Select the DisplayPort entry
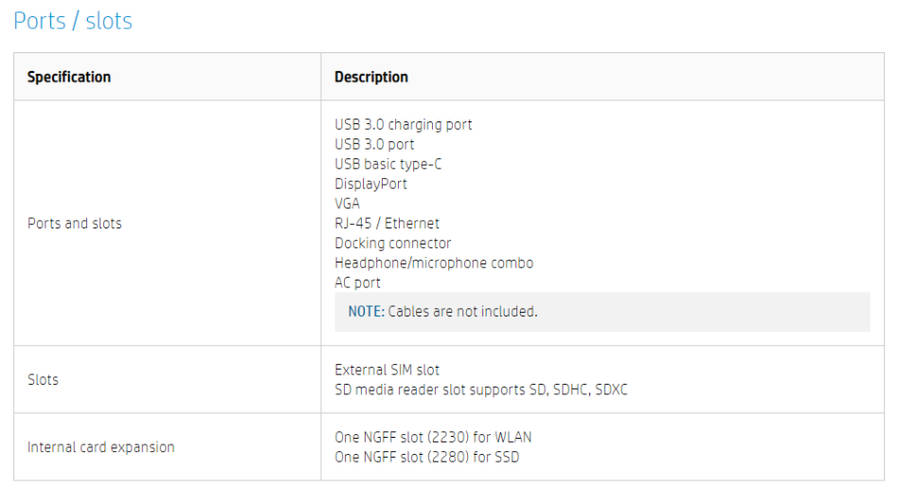This screenshot has height=490, width=900. (x=371, y=184)
